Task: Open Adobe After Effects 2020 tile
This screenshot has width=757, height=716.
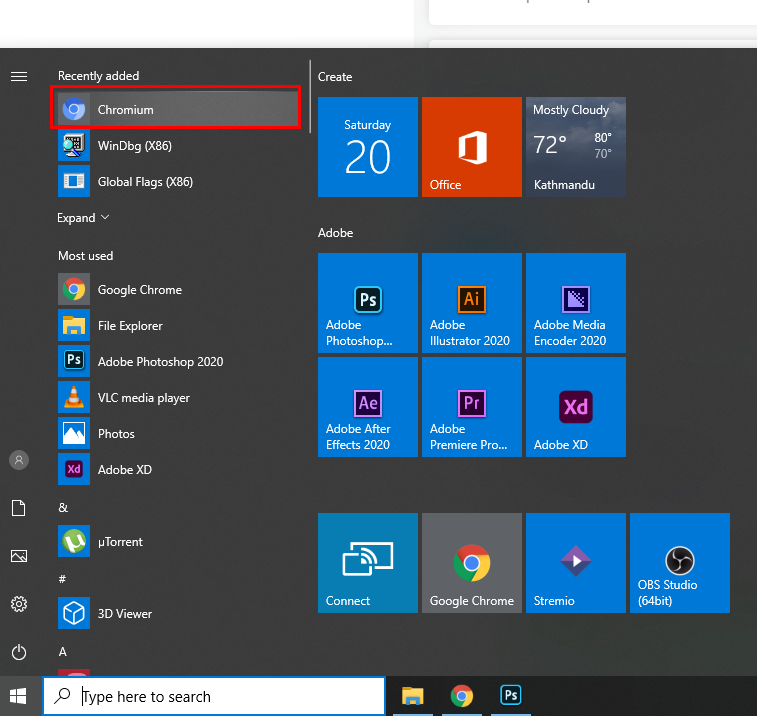Action: click(368, 407)
